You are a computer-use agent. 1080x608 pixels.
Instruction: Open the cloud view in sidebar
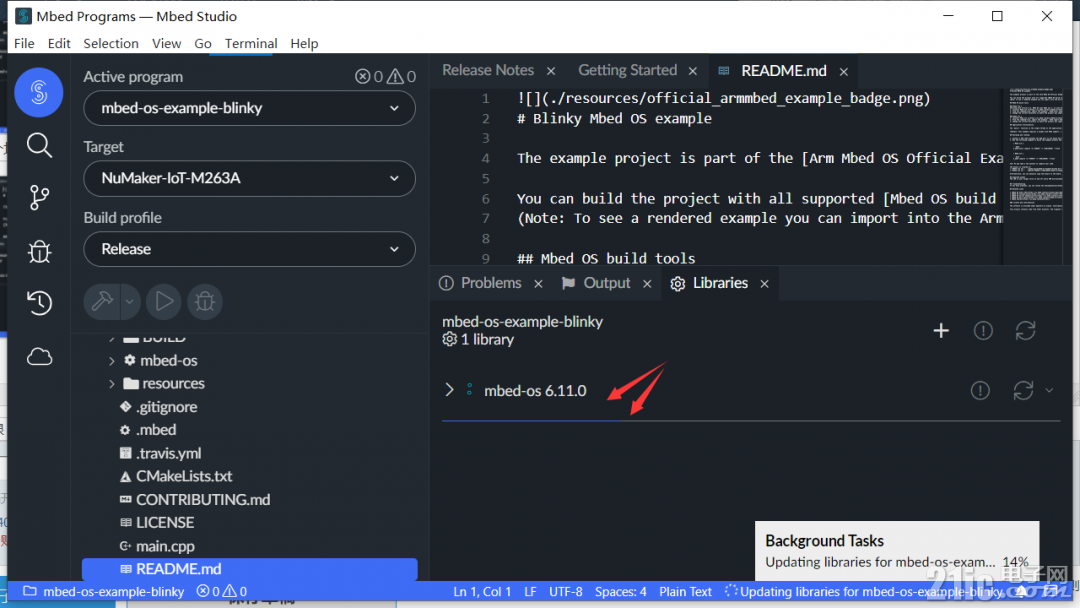click(39, 357)
